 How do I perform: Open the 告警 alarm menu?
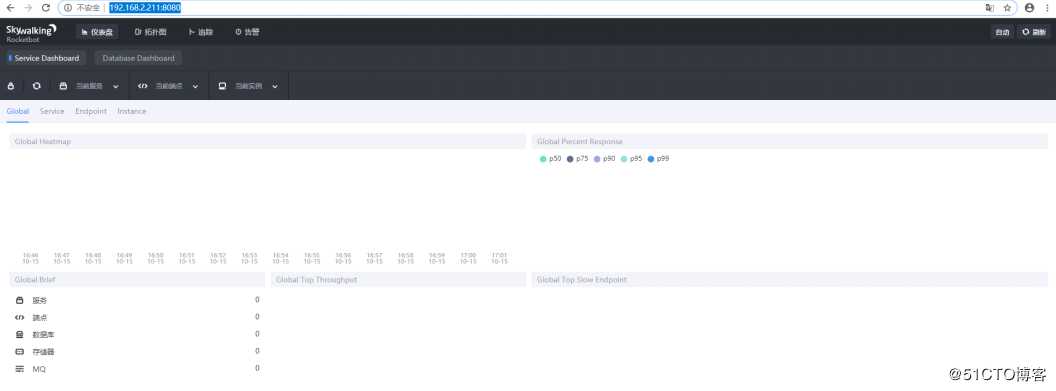point(247,32)
